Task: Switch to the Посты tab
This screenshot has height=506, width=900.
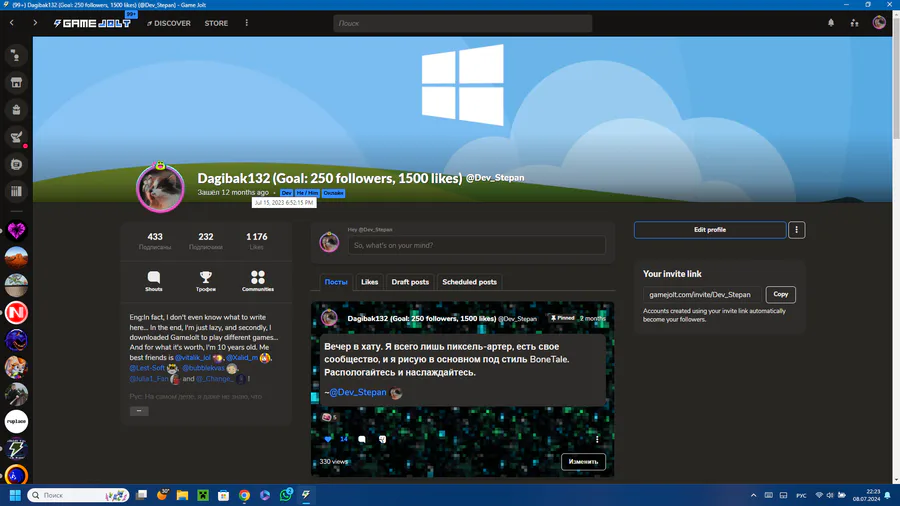Action: click(x=336, y=282)
